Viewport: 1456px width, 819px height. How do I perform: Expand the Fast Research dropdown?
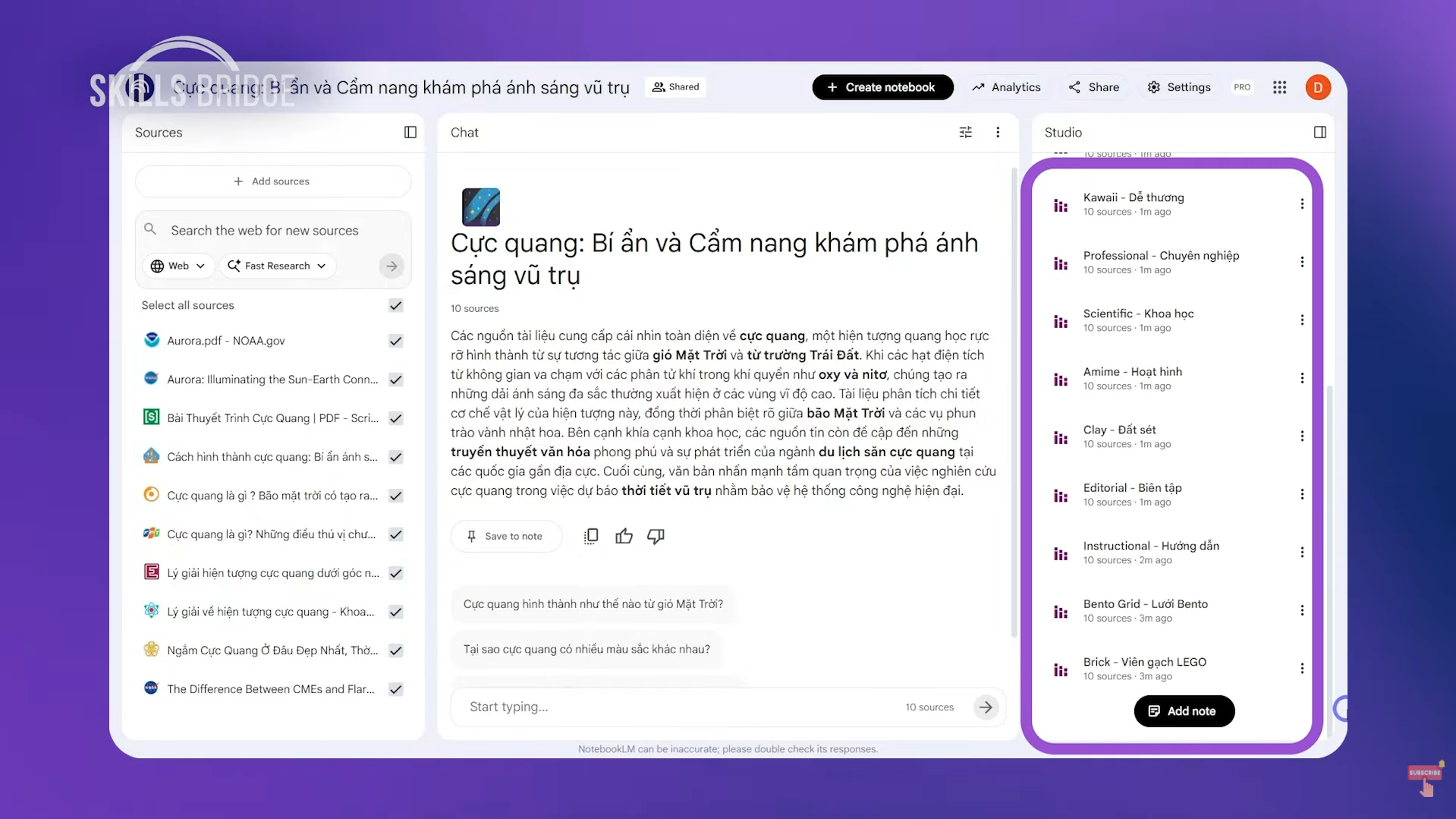click(277, 266)
